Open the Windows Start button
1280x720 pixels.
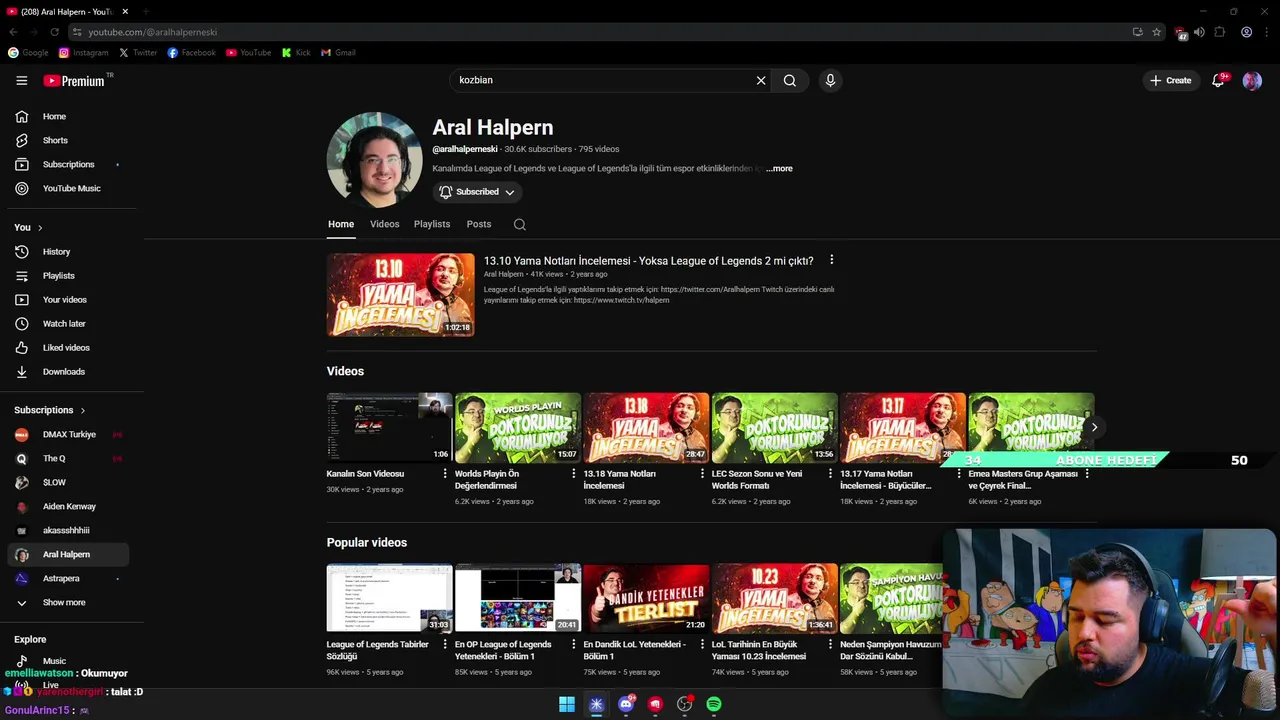click(567, 704)
